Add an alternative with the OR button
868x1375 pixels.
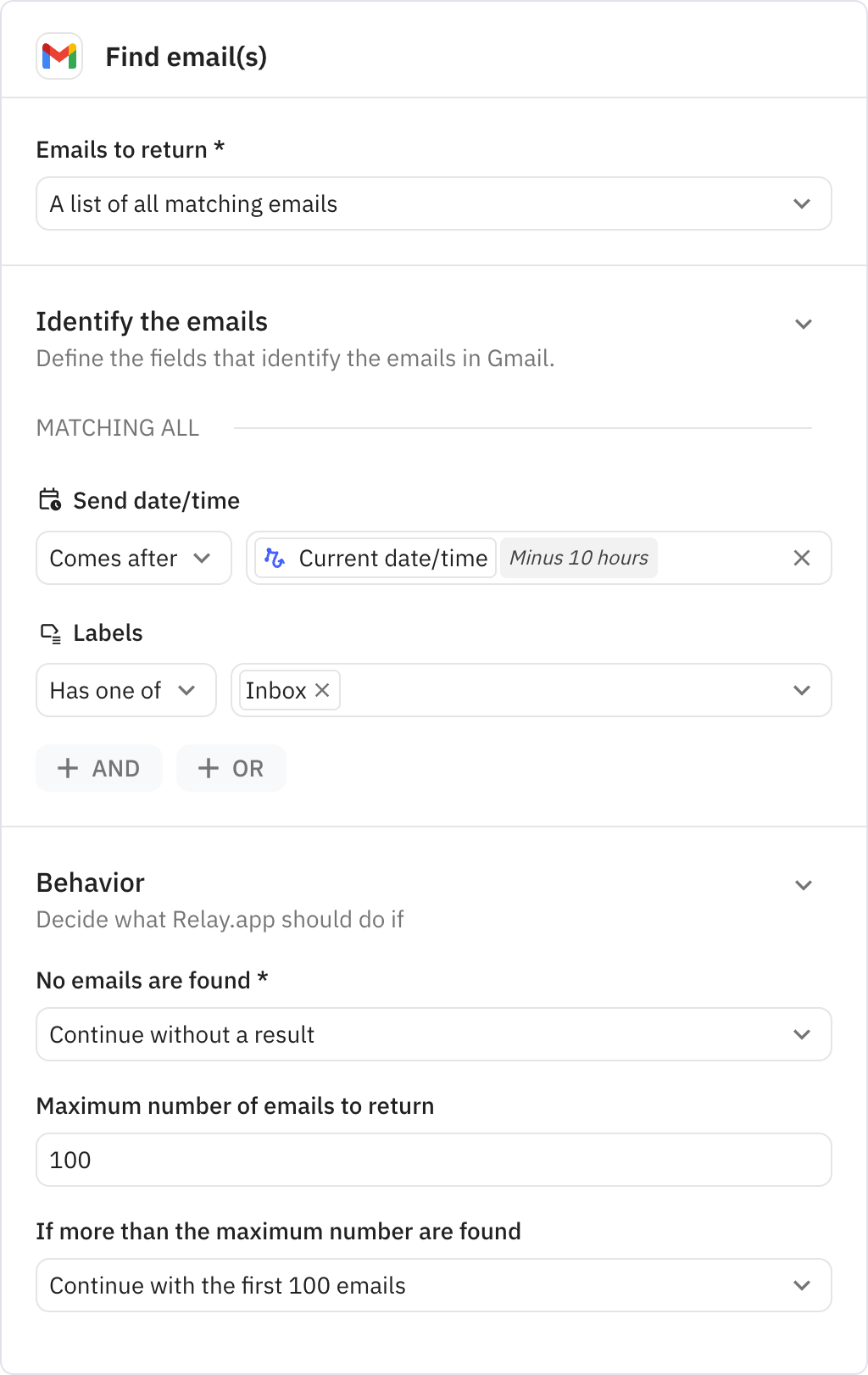coord(231,768)
